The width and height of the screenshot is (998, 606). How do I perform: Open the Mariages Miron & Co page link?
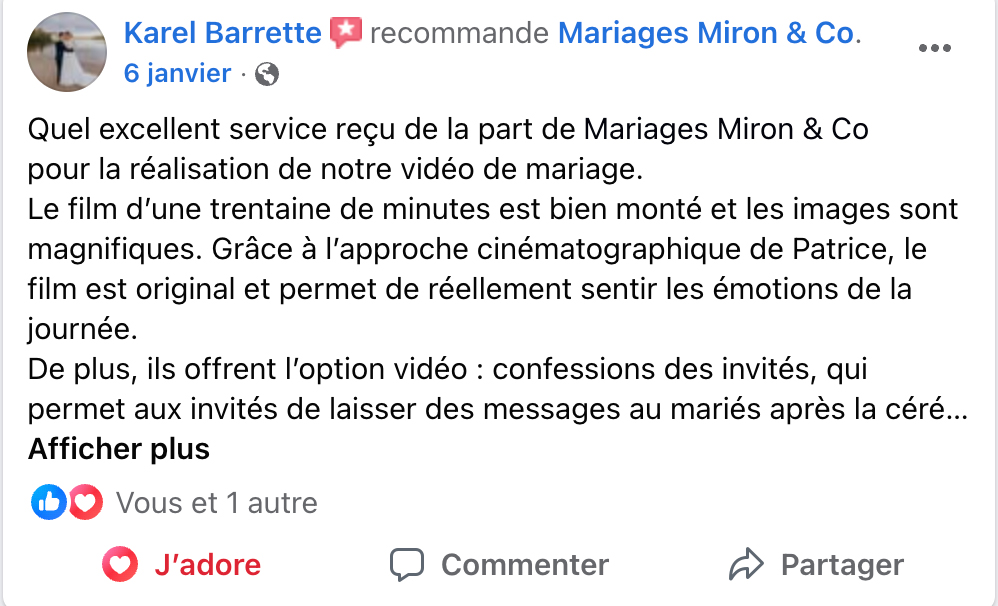pyautogui.click(x=706, y=34)
